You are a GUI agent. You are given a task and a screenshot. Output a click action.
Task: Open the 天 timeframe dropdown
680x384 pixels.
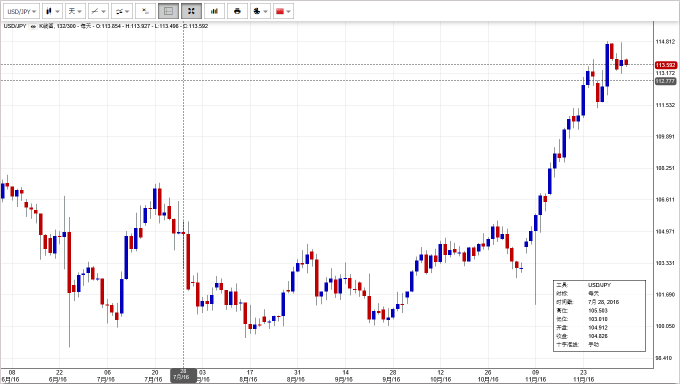[75, 11]
